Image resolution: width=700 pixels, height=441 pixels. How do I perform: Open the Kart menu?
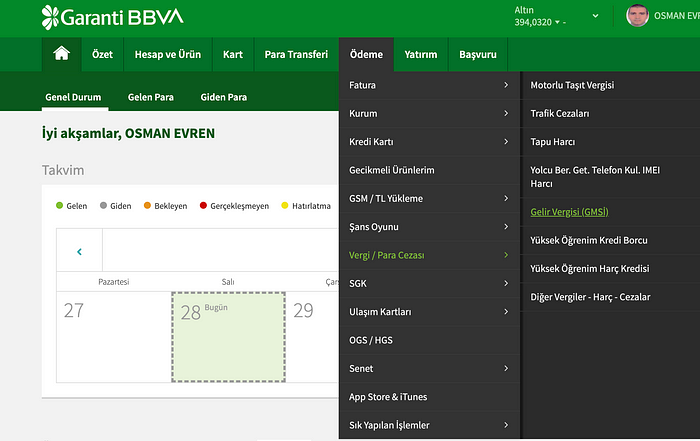tap(233, 54)
